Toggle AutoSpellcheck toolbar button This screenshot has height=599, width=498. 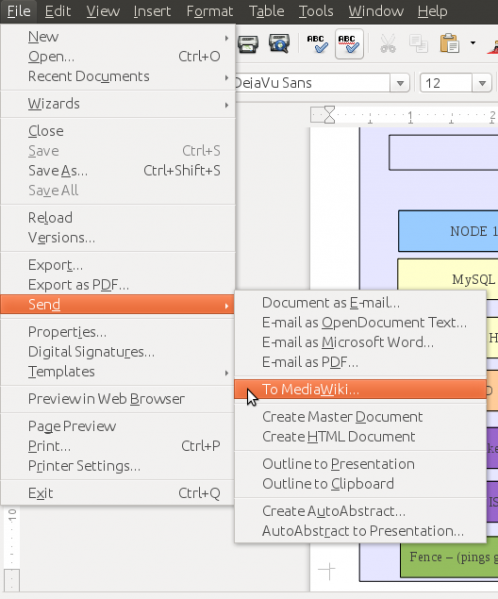pos(349,44)
